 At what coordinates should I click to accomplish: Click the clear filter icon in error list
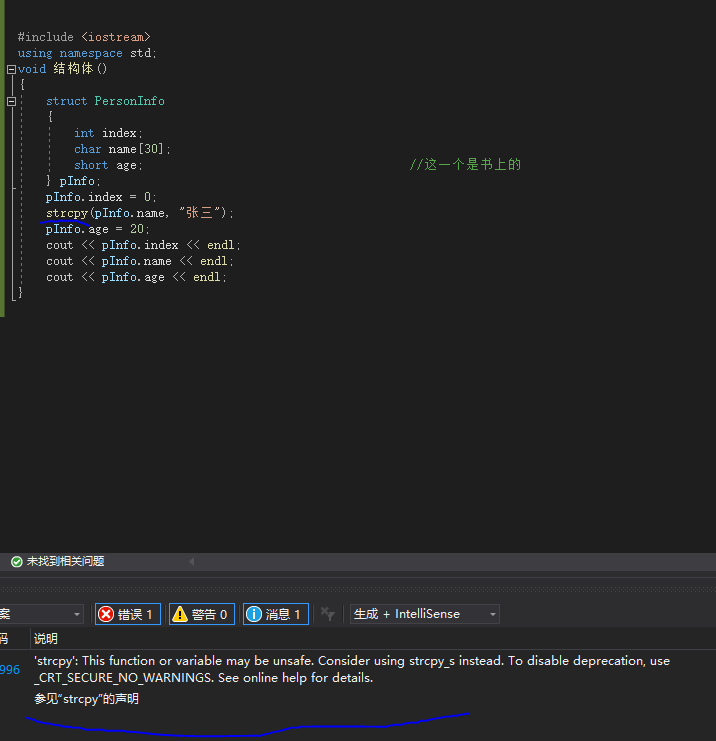(328, 614)
